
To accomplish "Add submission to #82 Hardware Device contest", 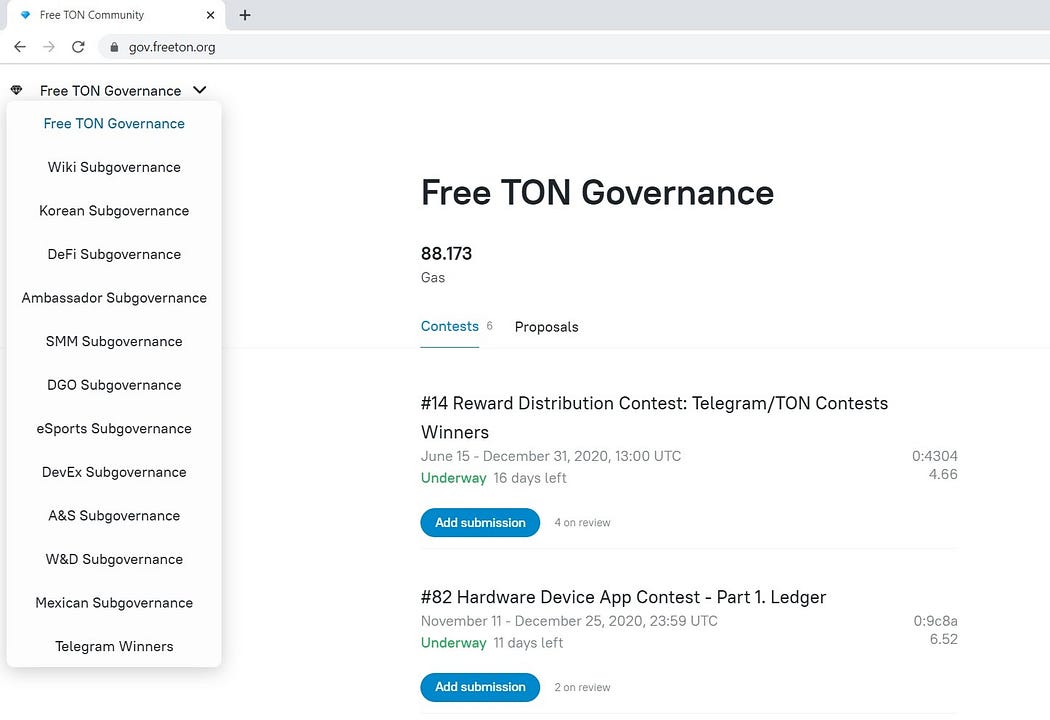I will tap(480, 687).
